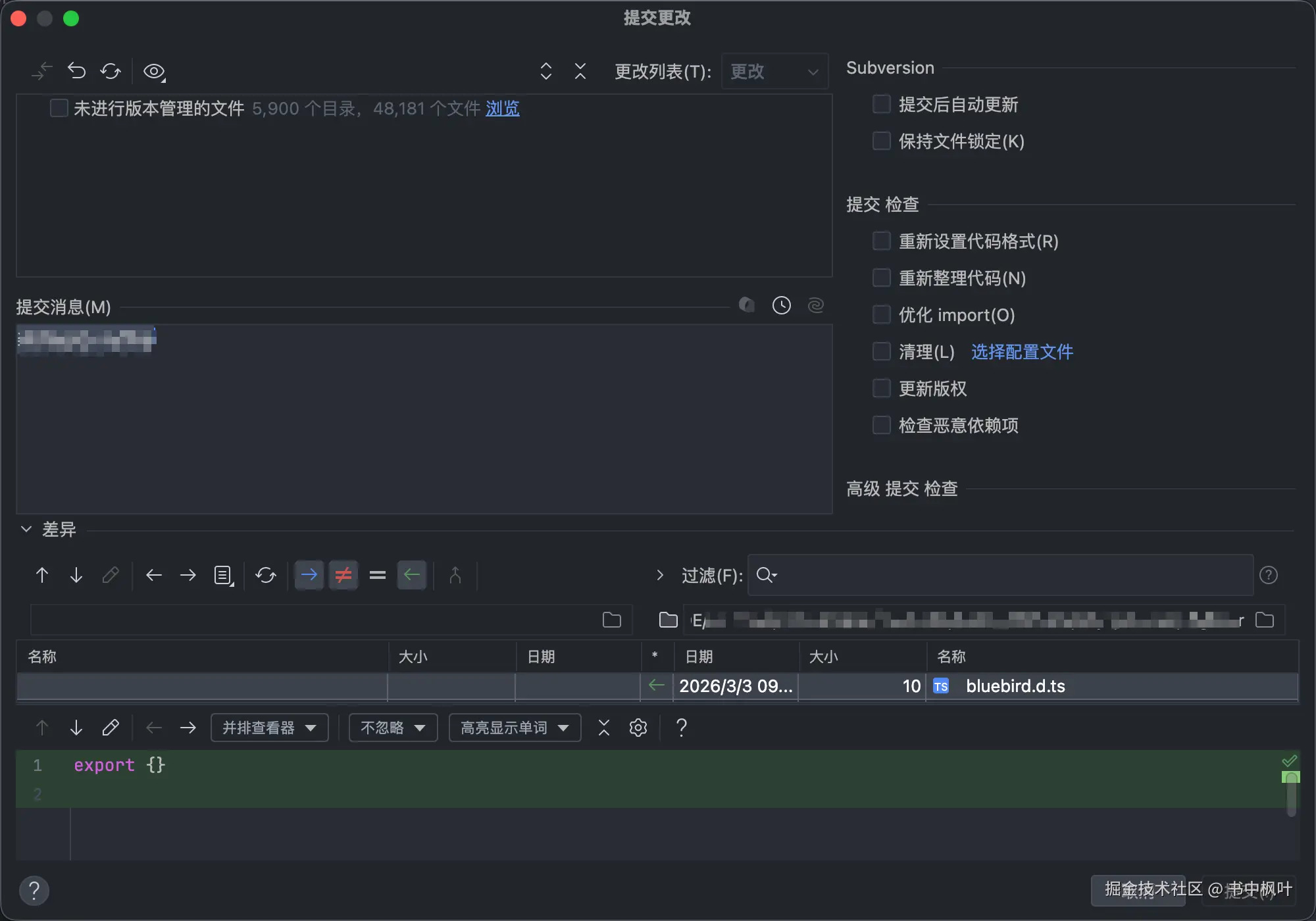Click the diff viewer settings gear icon
Screen dimensions: 1316x921
(638, 728)
